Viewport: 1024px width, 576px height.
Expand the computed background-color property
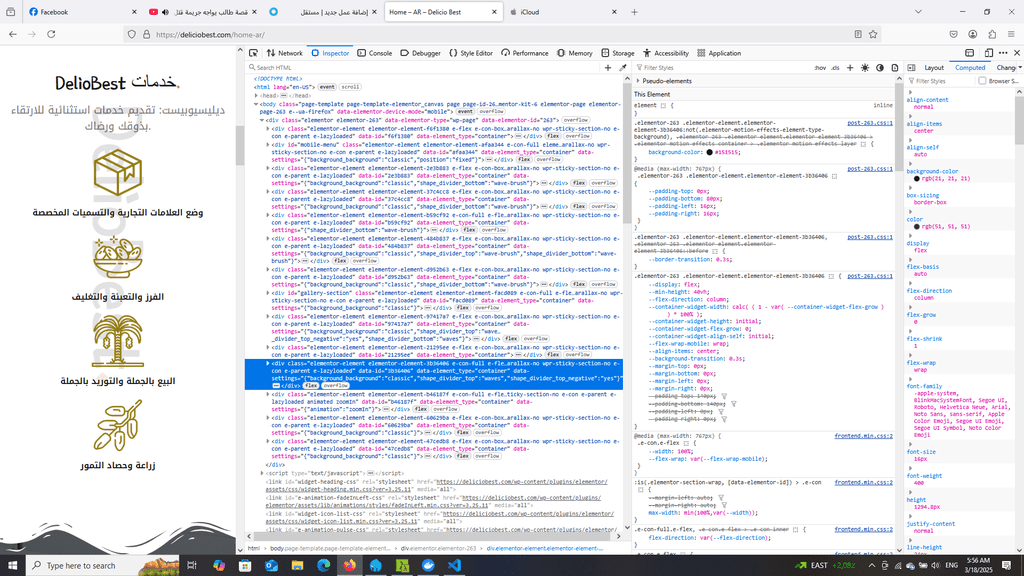910,164
